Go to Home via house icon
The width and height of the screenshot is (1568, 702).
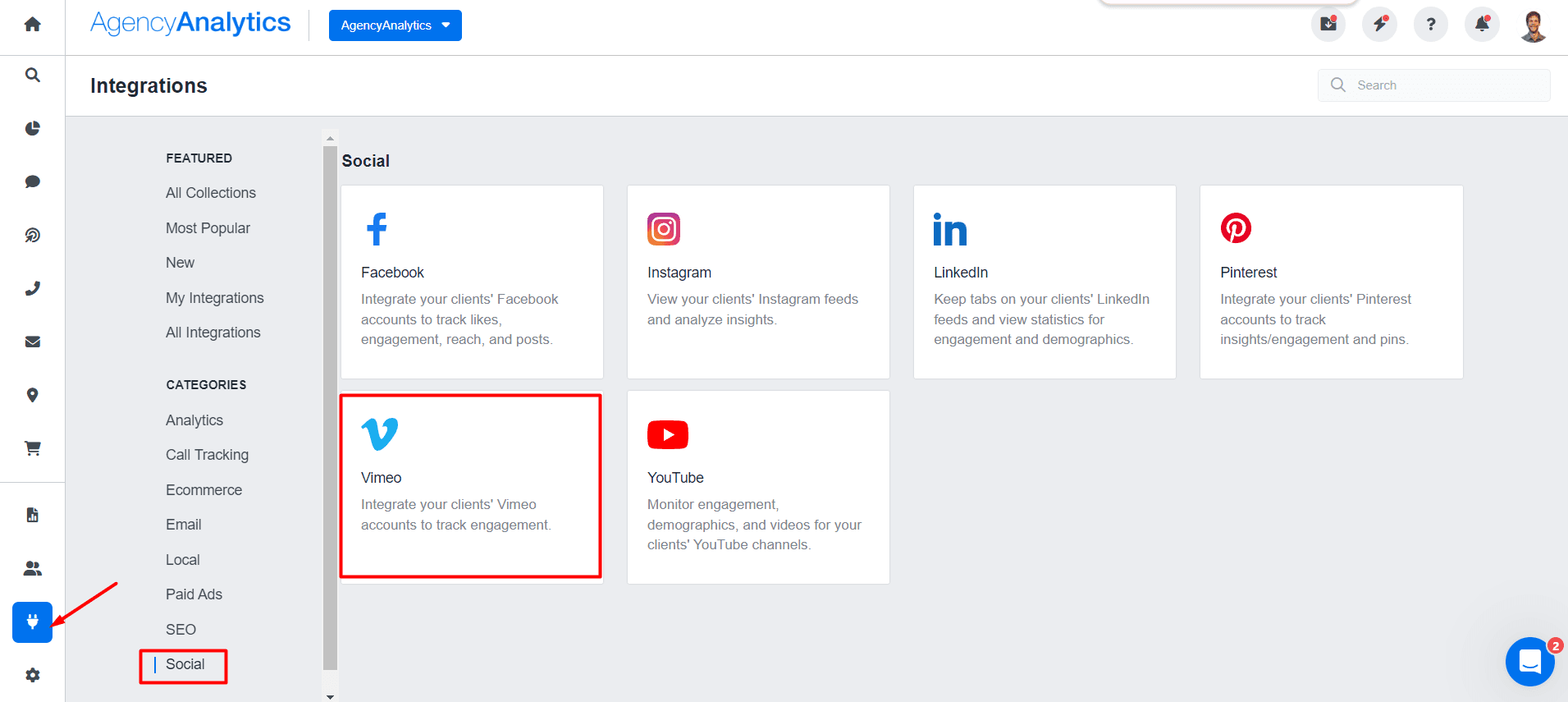32,25
